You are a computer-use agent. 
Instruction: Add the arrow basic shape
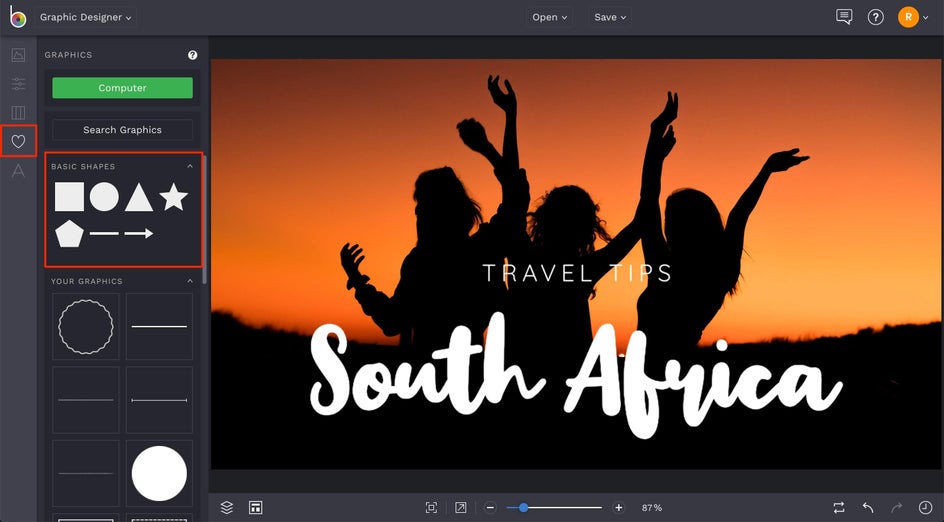[x=139, y=234]
